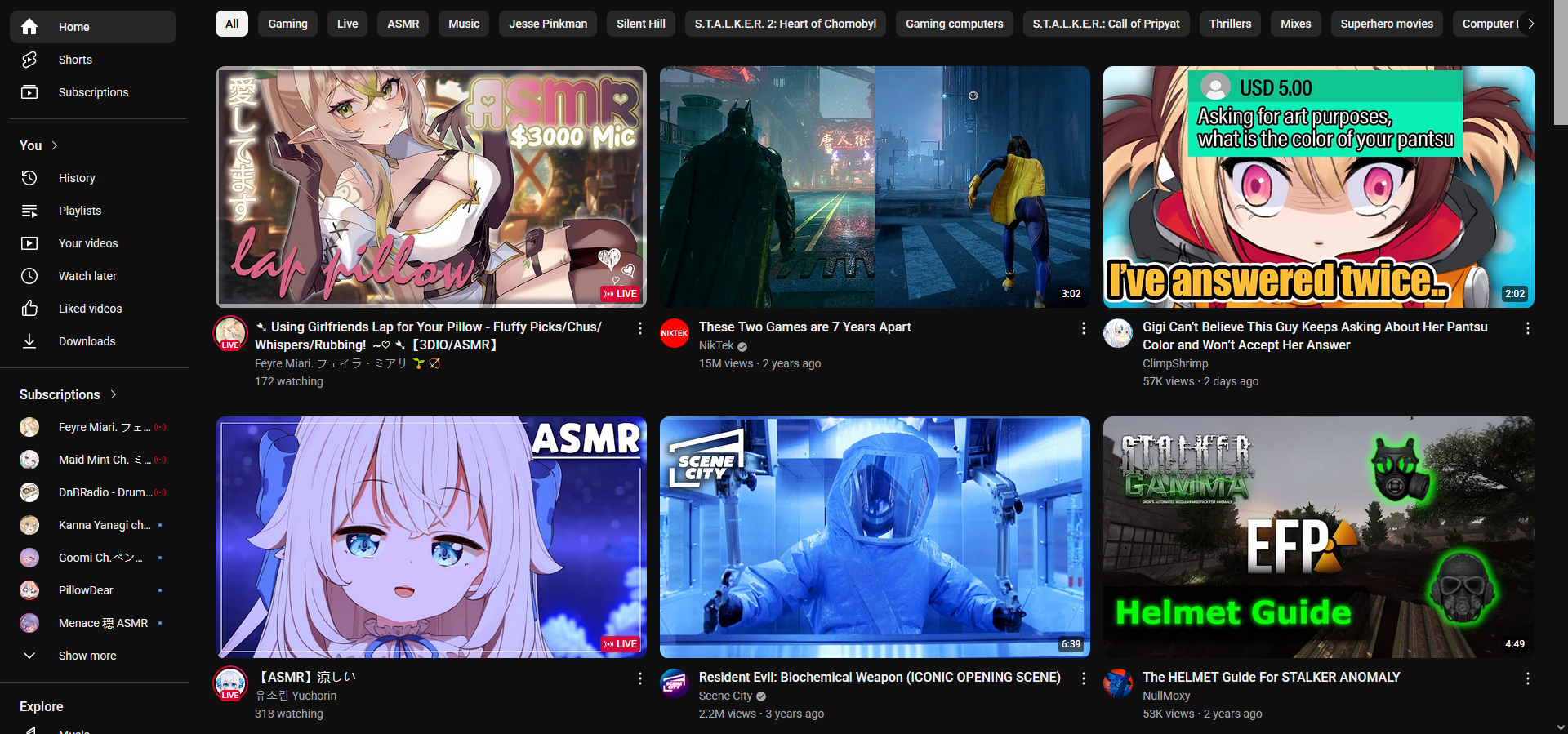Open Gigi Can't Believe This Guy video title
The height and width of the screenshot is (734, 1568).
1315,336
